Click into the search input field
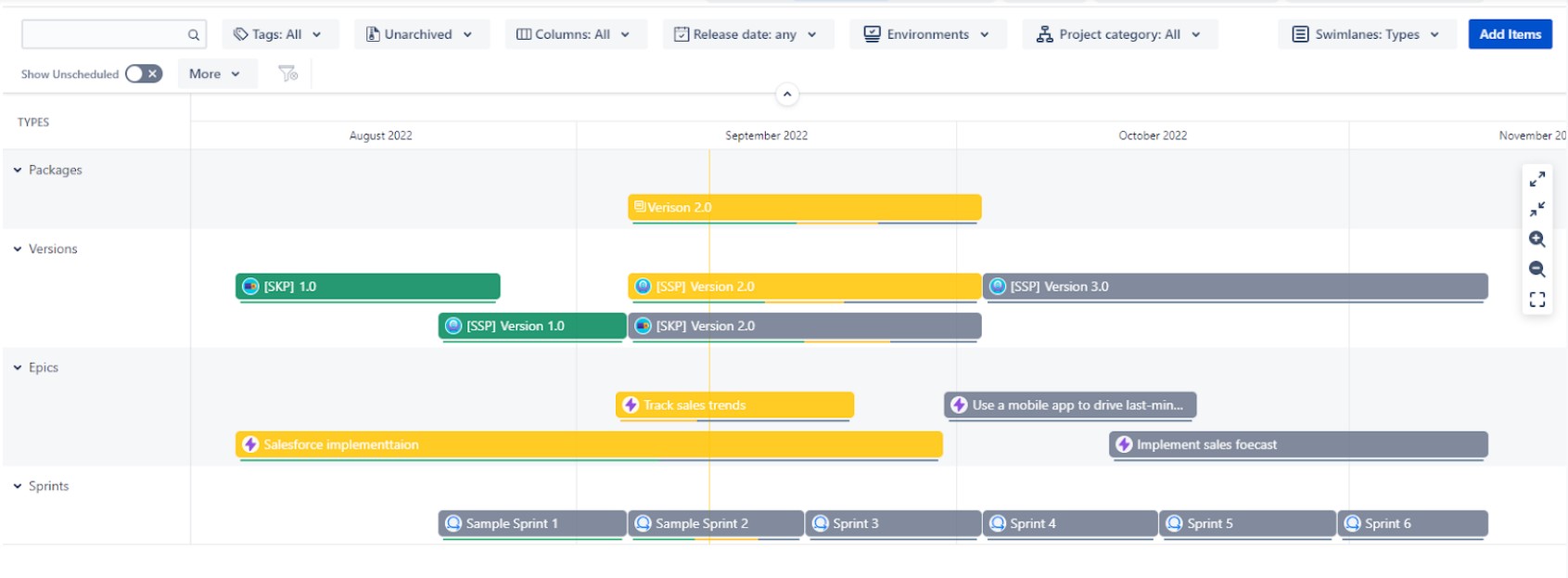The image size is (1568, 578). pyautogui.click(x=104, y=34)
